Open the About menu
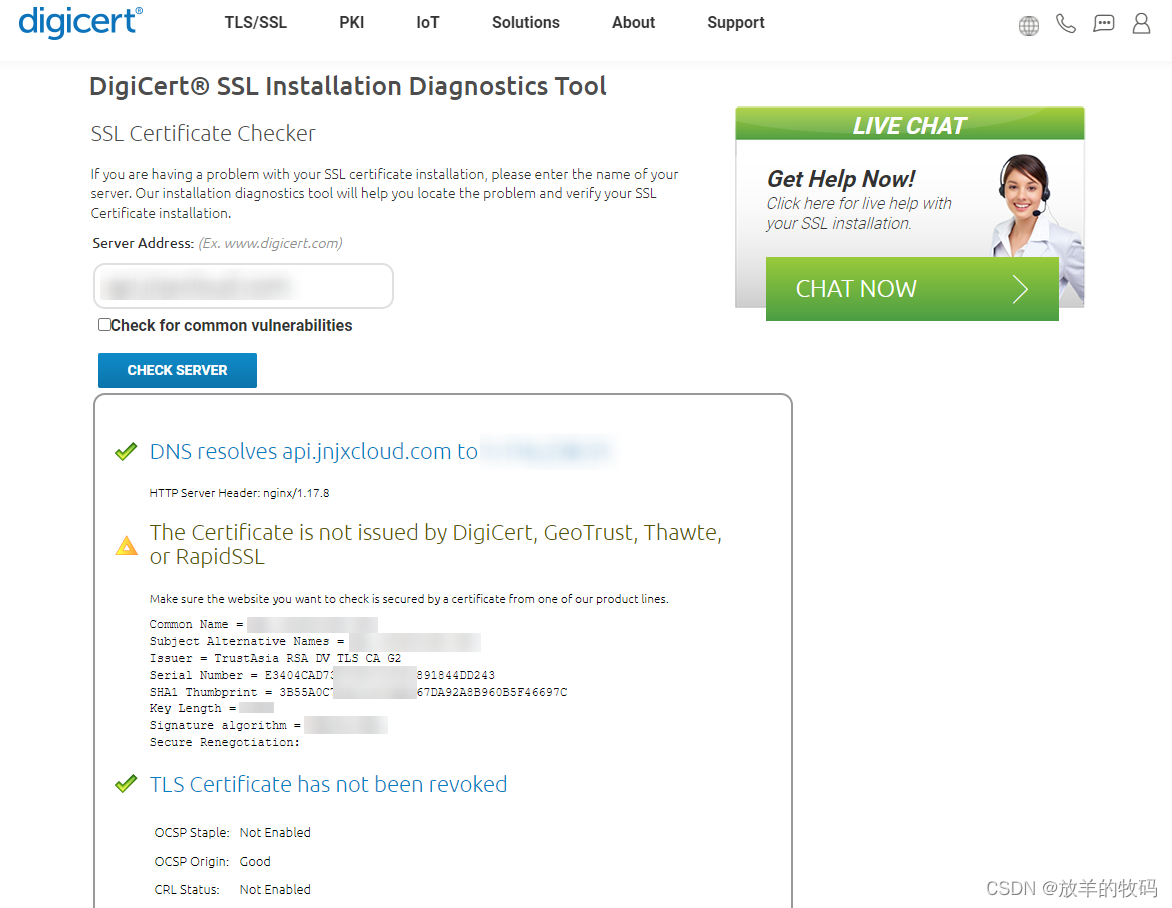Viewport: 1172px width, 908px height. pos(633,22)
